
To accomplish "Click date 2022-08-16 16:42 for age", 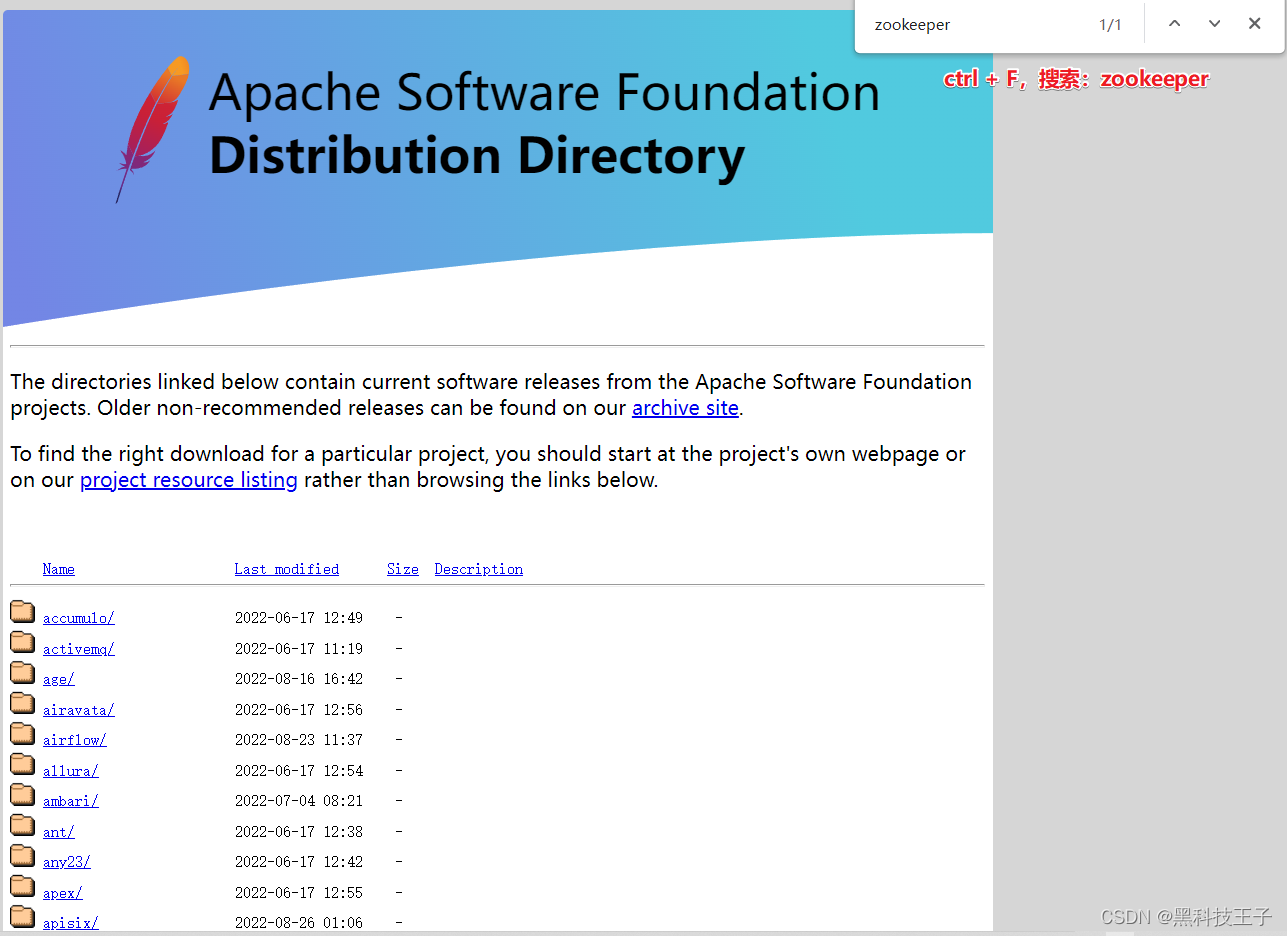I will click(x=299, y=679).
